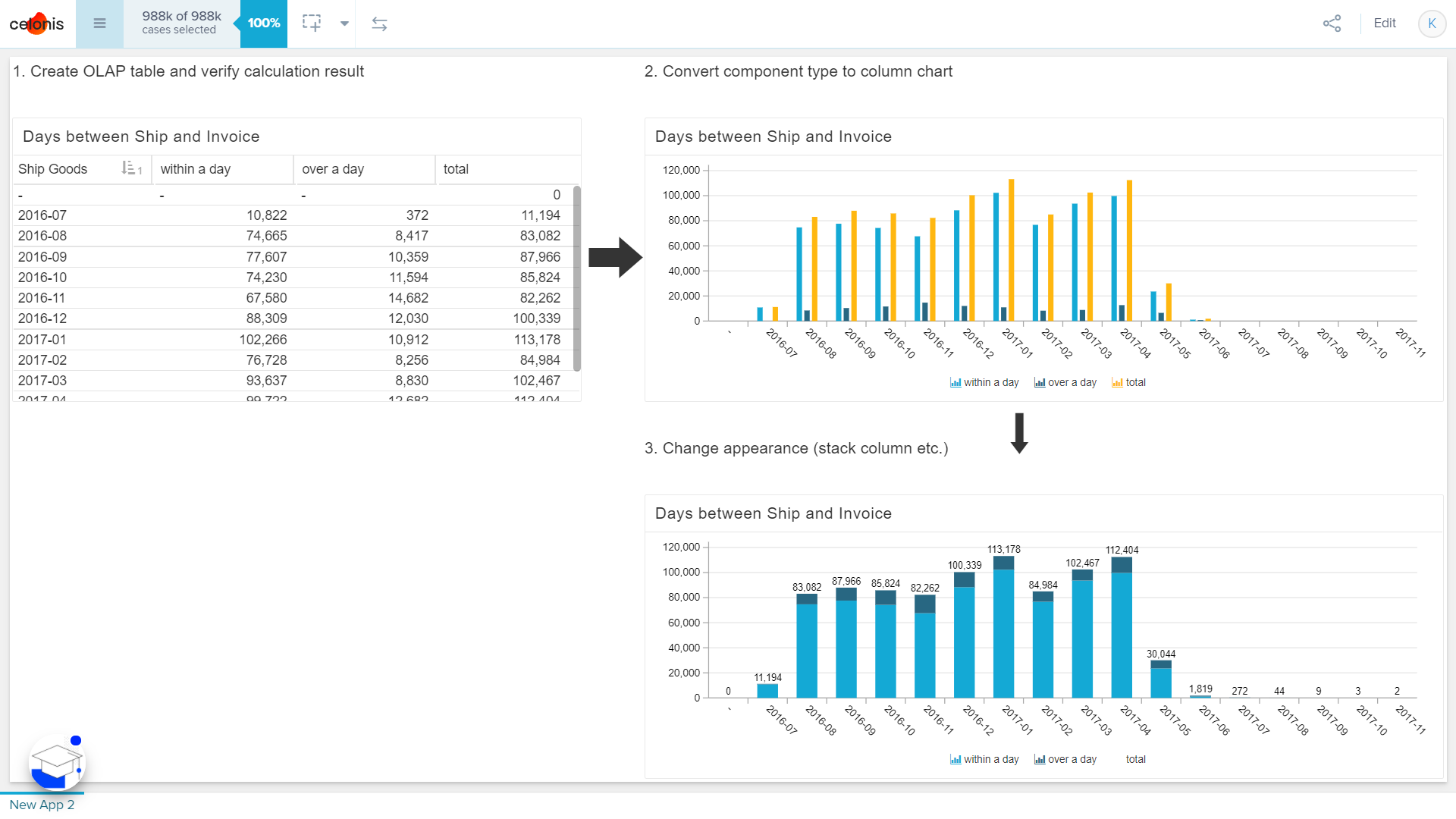Image resolution: width=1456 pixels, height=819 pixels.
Task: Open the hamburger navigation menu
Action: 99,24
